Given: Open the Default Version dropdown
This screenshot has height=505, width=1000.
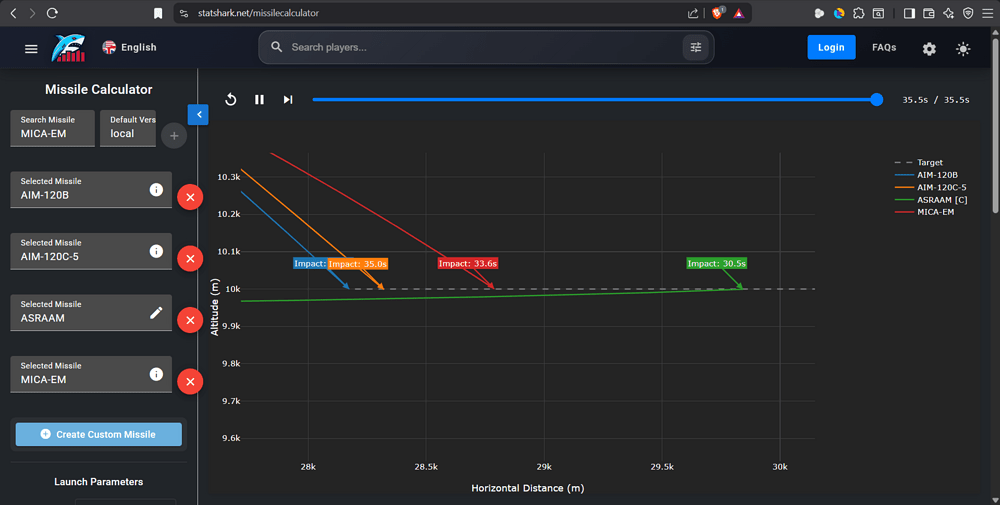Looking at the screenshot, I should coord(128,128).
